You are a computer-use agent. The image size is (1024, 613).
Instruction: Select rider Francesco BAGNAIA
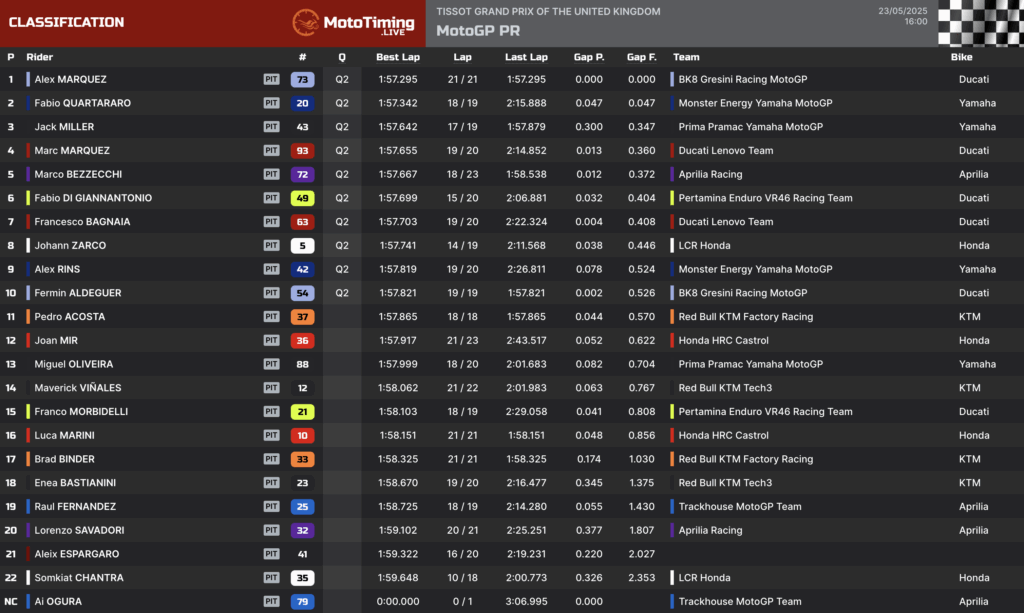point(82,222)
